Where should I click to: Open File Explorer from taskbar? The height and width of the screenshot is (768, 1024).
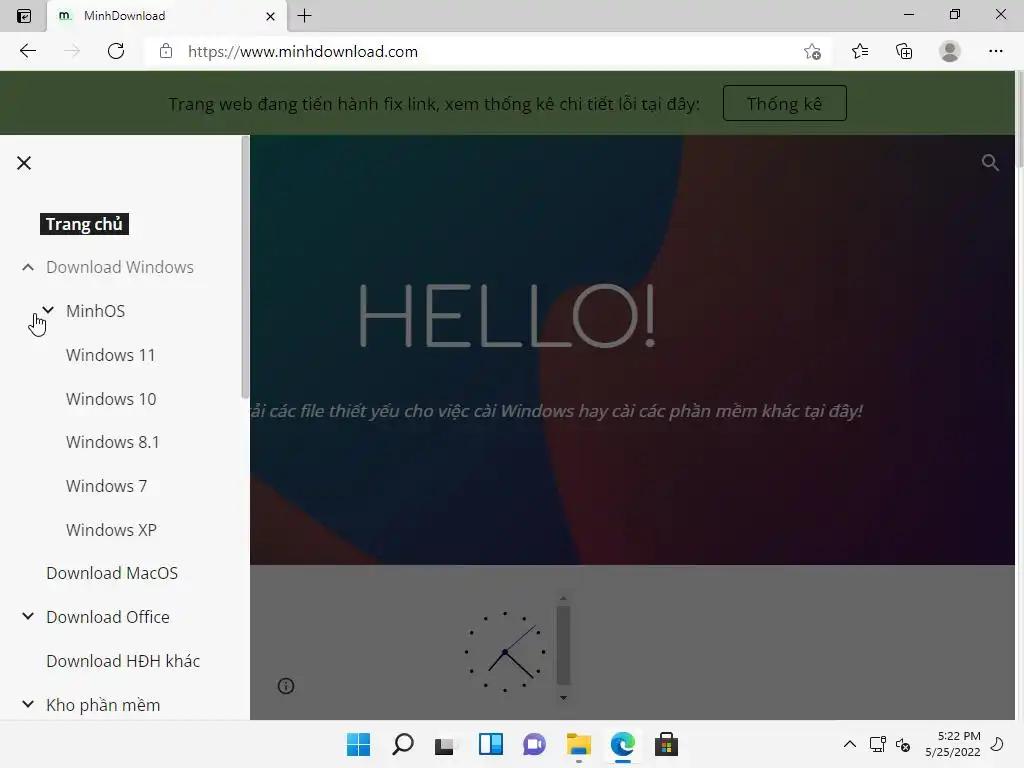[579, 744]
